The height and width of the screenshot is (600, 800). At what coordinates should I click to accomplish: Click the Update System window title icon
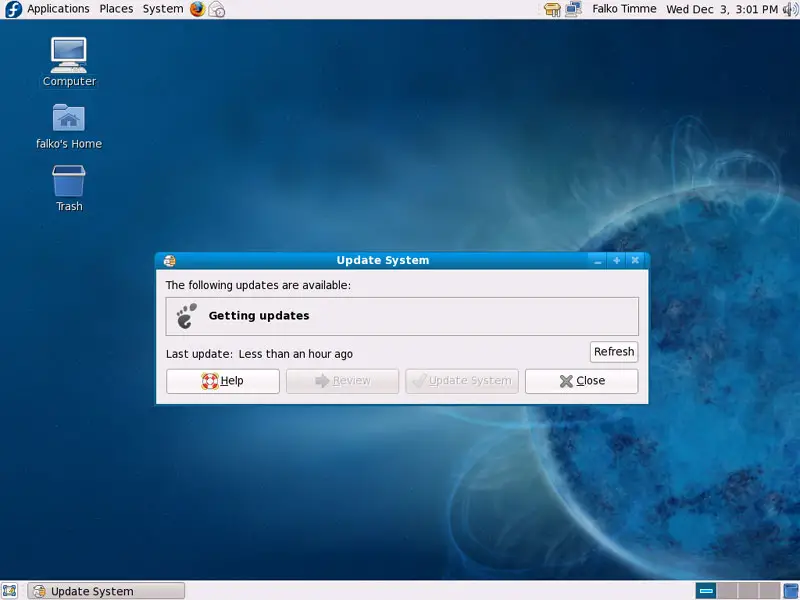[169, 261]
